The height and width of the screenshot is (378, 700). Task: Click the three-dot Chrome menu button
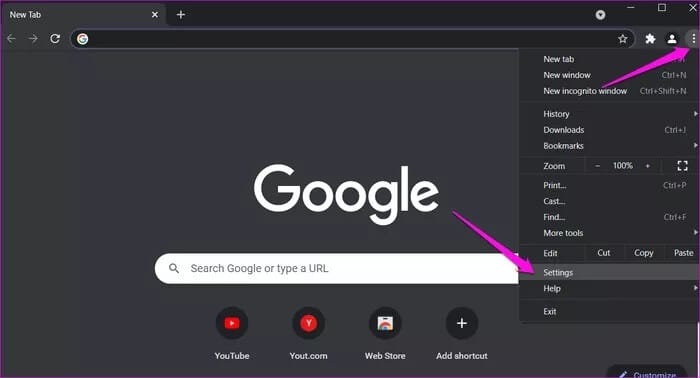click(693, 39)
